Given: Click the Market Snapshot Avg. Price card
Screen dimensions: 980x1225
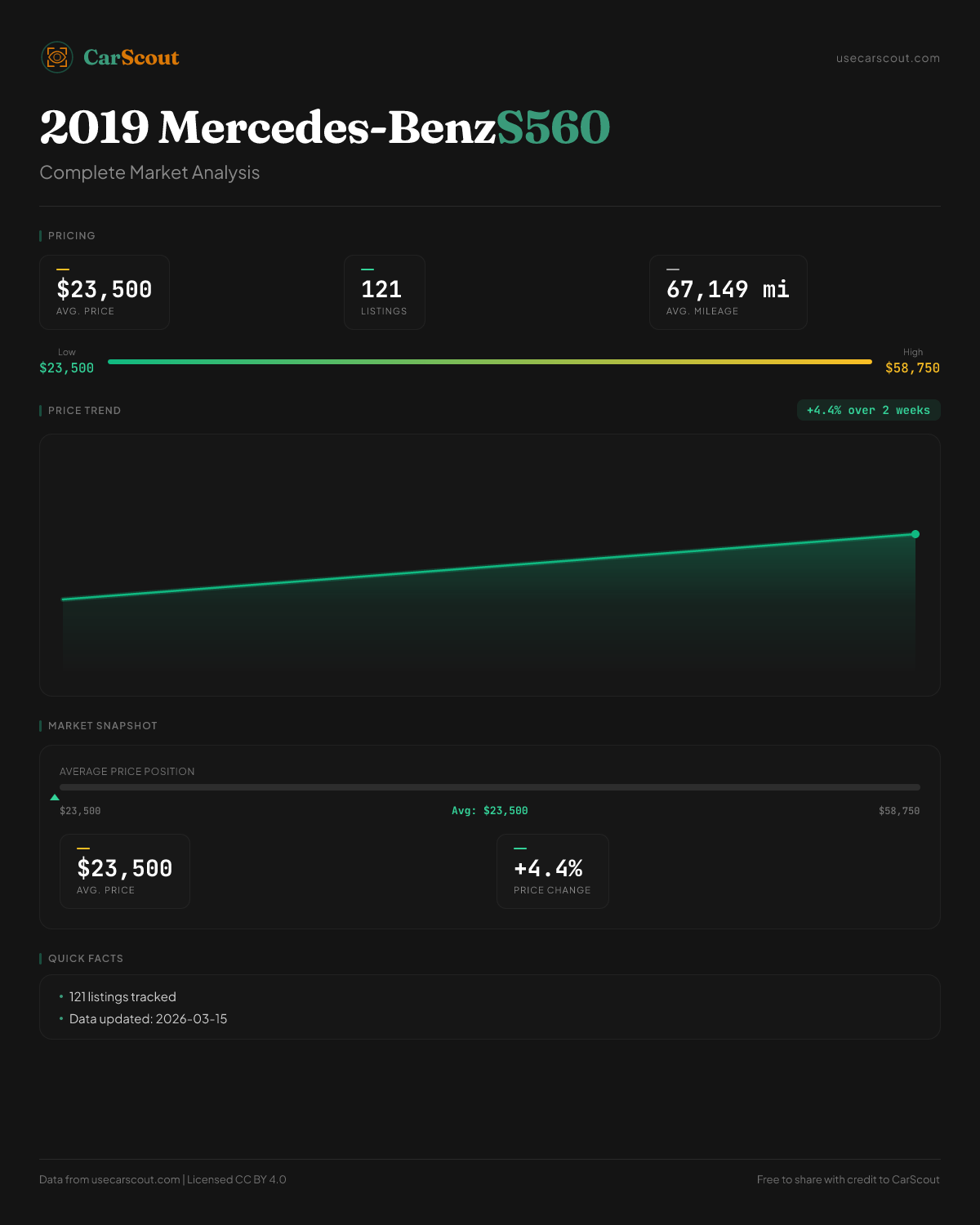Looking at the screenshot, I should 124,871.
